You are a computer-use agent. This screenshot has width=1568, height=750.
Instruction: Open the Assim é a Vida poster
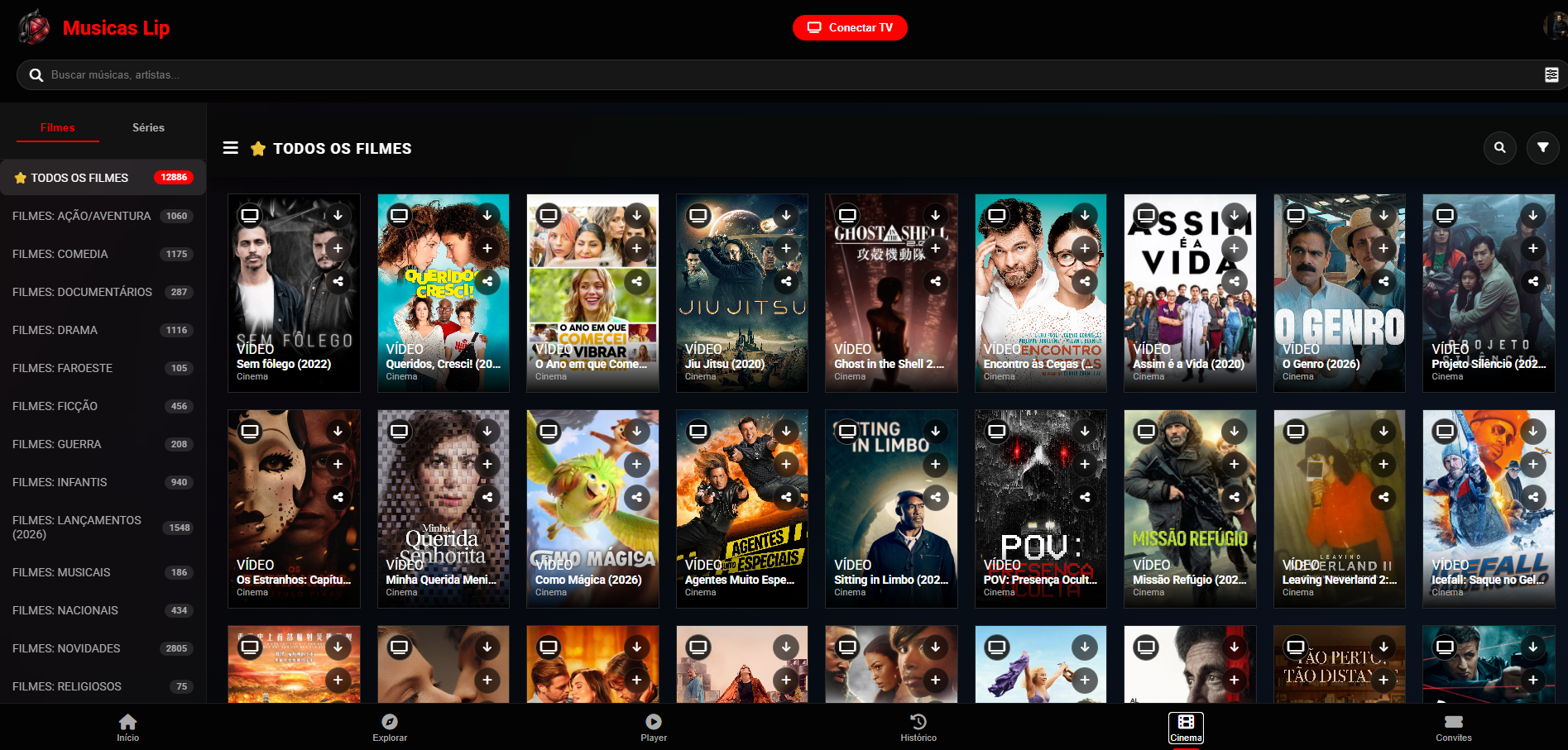1190,293
